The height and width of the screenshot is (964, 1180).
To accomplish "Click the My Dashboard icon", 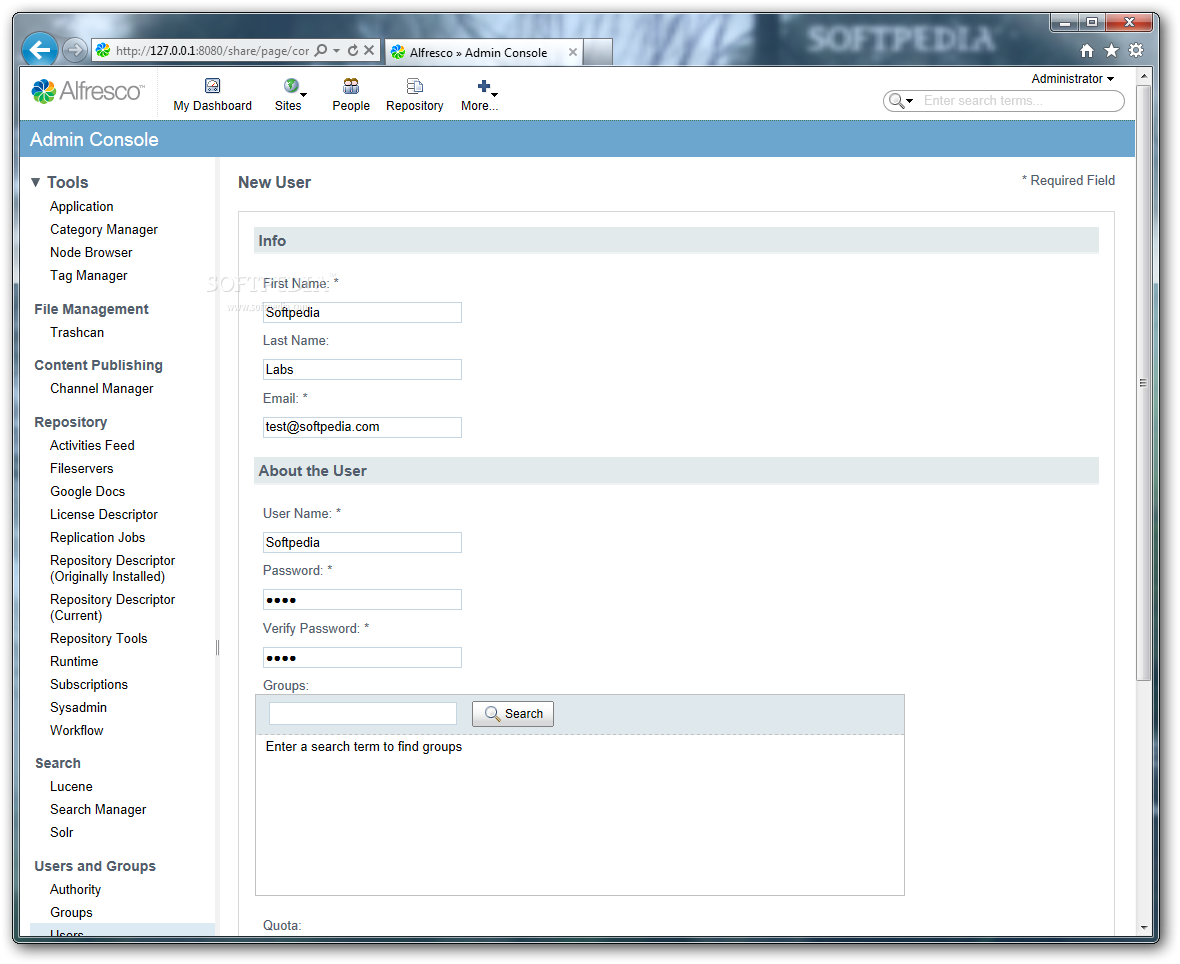I will click(212, 86).
